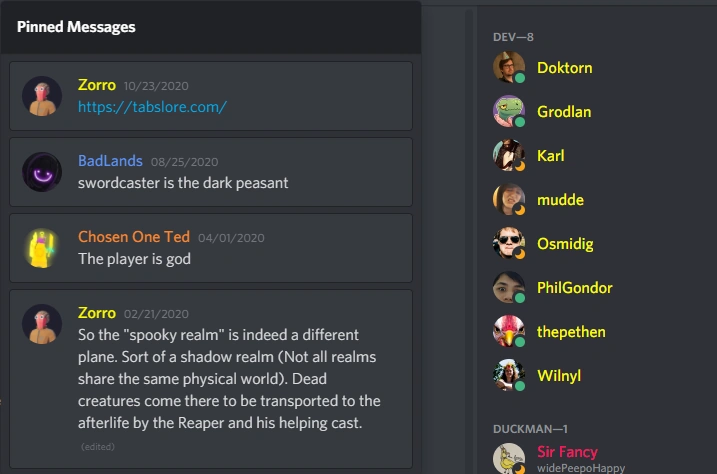Click the DUCKMAN—1 role group header
The height and width of the screenshot is (474, 717).
[530, 429]
